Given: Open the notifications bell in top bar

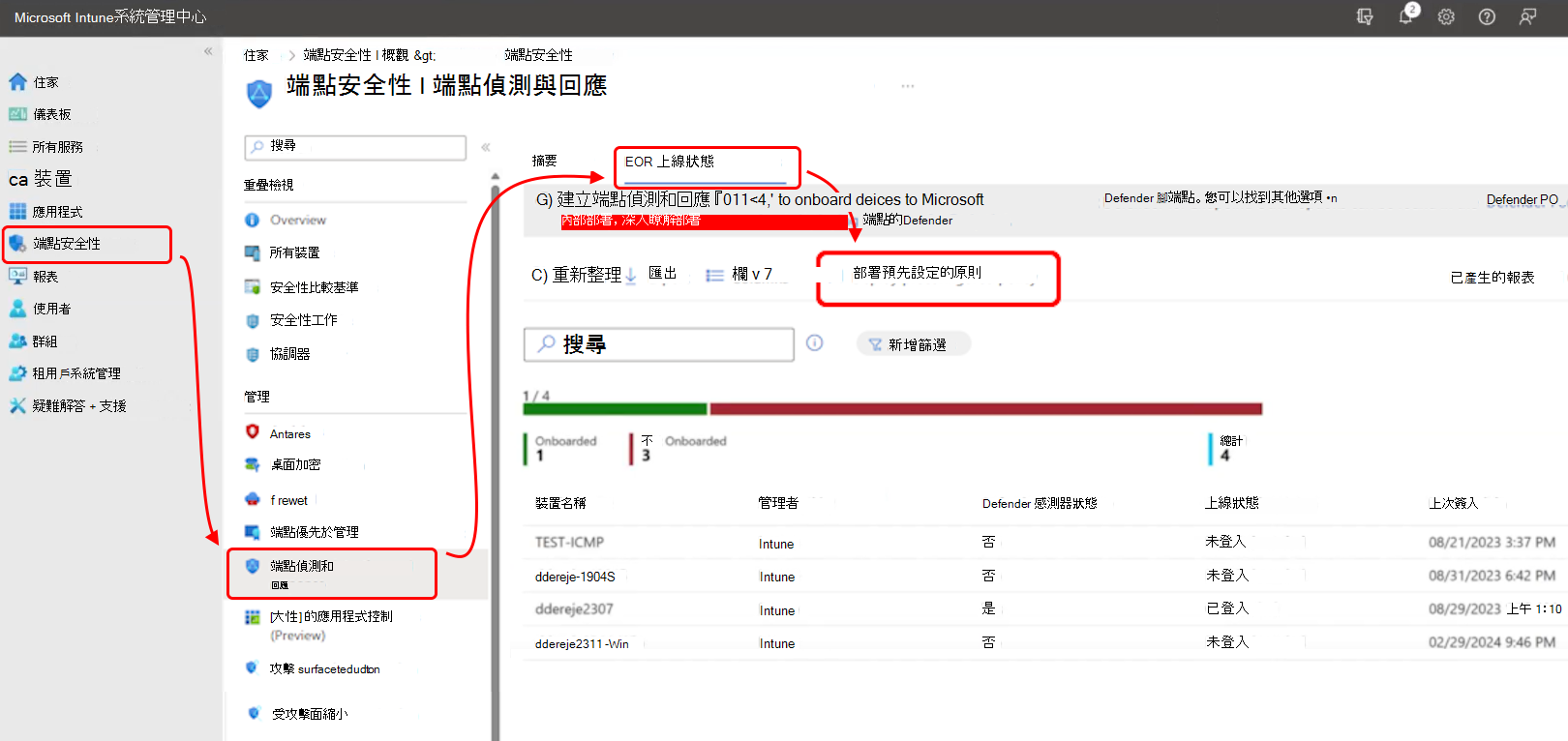Looking at the screenshot, I should (x=1406, y=16).
